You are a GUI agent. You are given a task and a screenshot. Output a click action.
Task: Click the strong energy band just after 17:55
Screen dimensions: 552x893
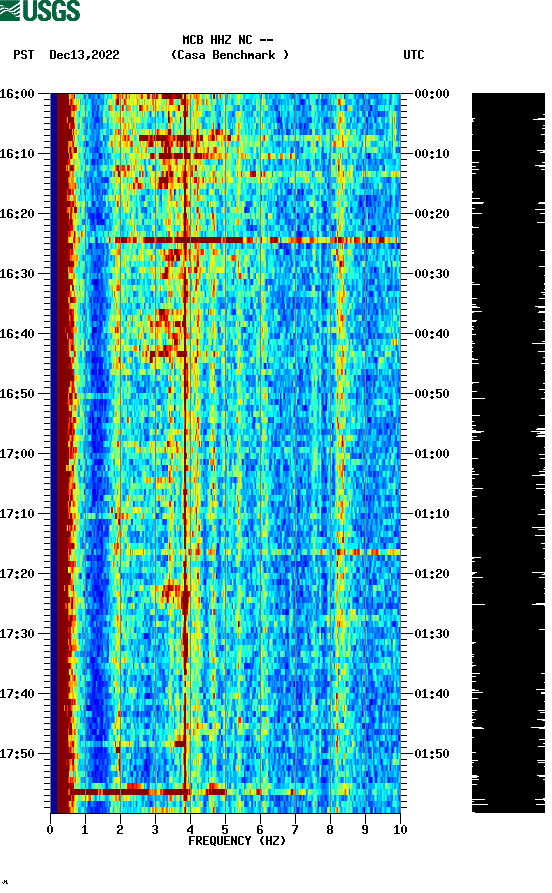(x=149, y=792)
